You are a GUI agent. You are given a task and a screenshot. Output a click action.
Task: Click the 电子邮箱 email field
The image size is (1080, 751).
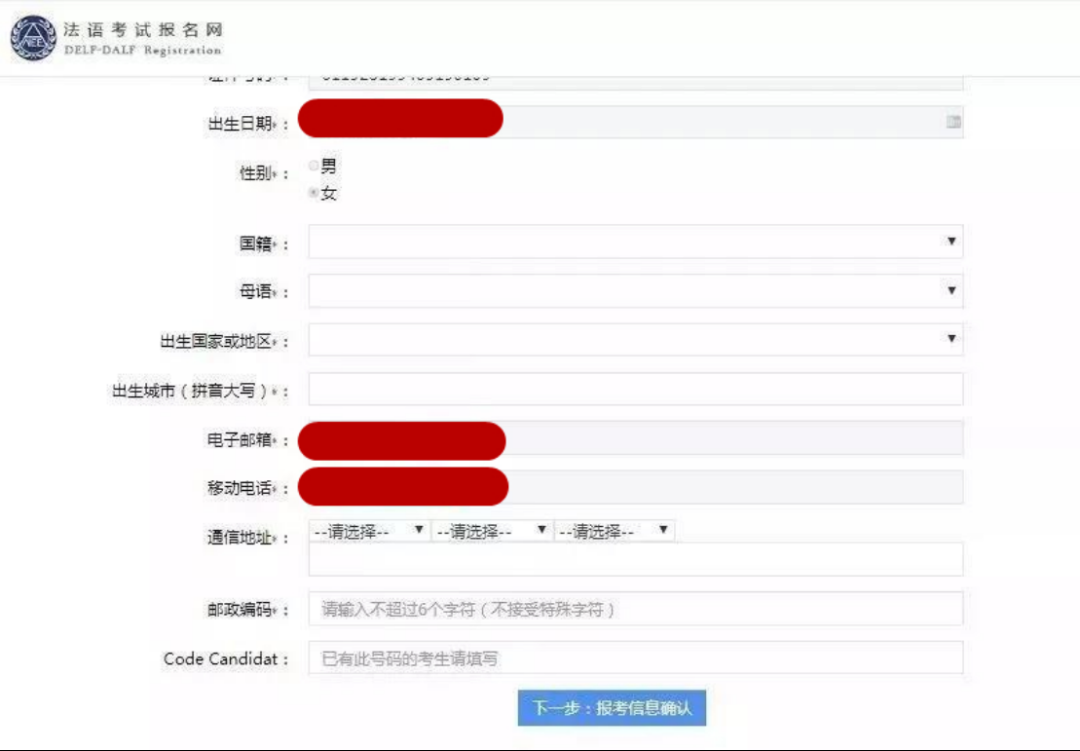[635, 439]
